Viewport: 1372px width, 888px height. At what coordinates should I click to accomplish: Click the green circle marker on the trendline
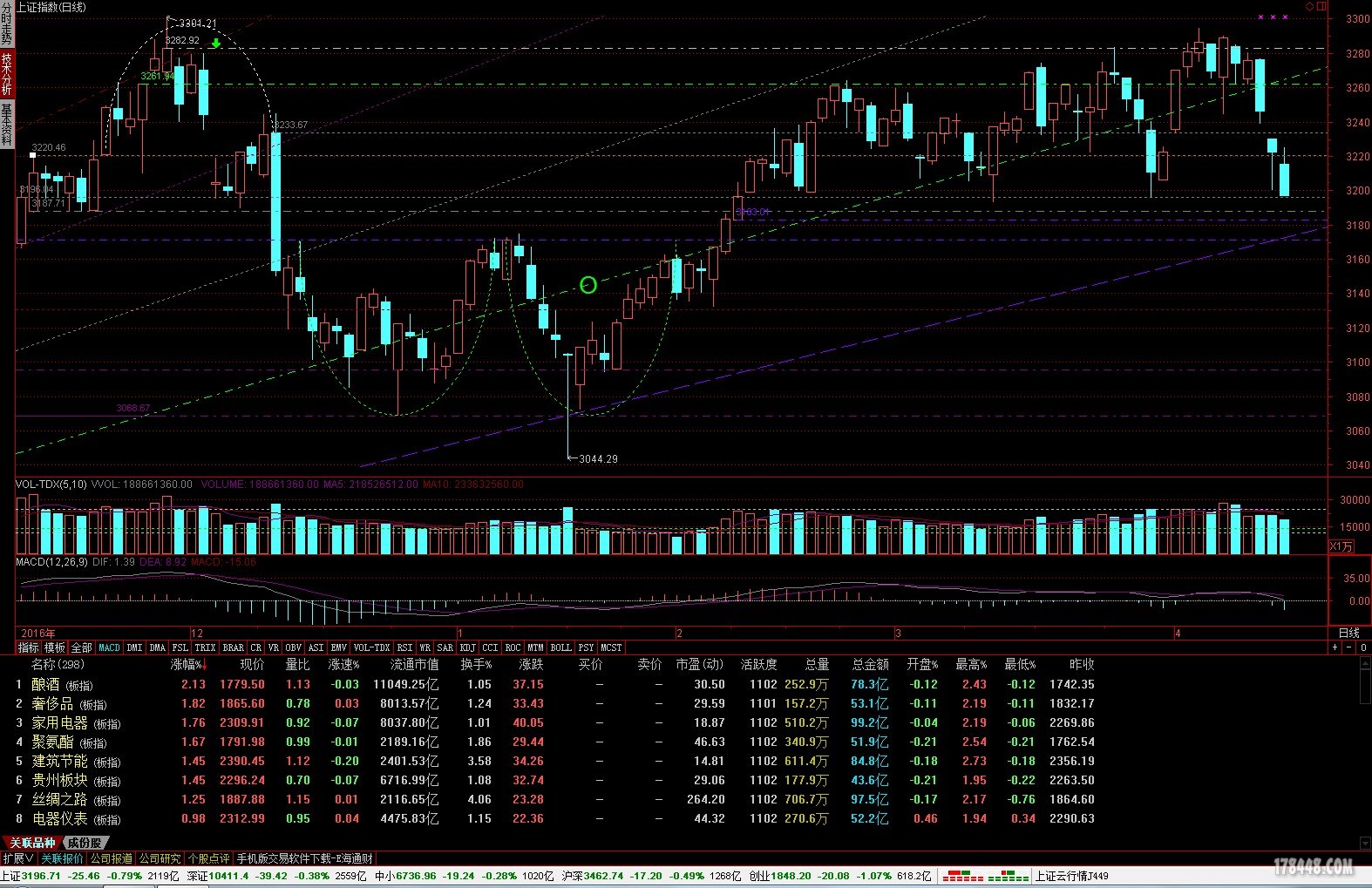pos(588,285)
